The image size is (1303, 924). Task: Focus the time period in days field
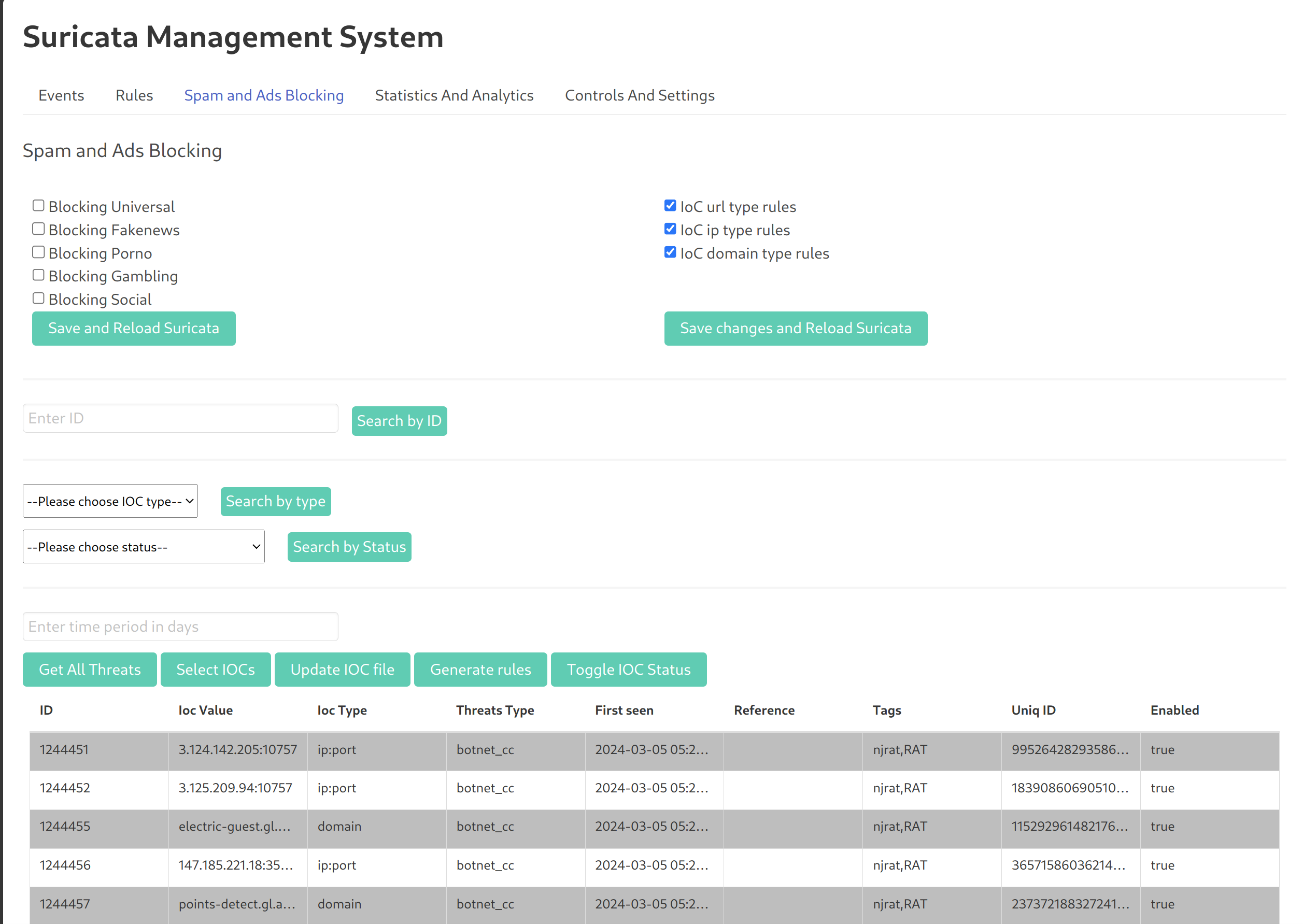point(180,627)
